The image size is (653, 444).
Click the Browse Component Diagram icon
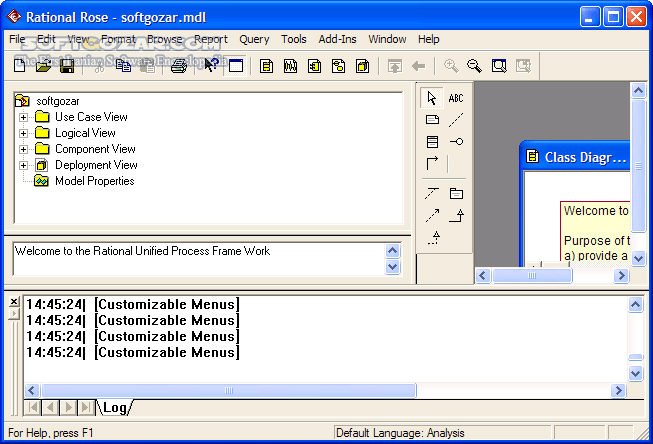314,66
